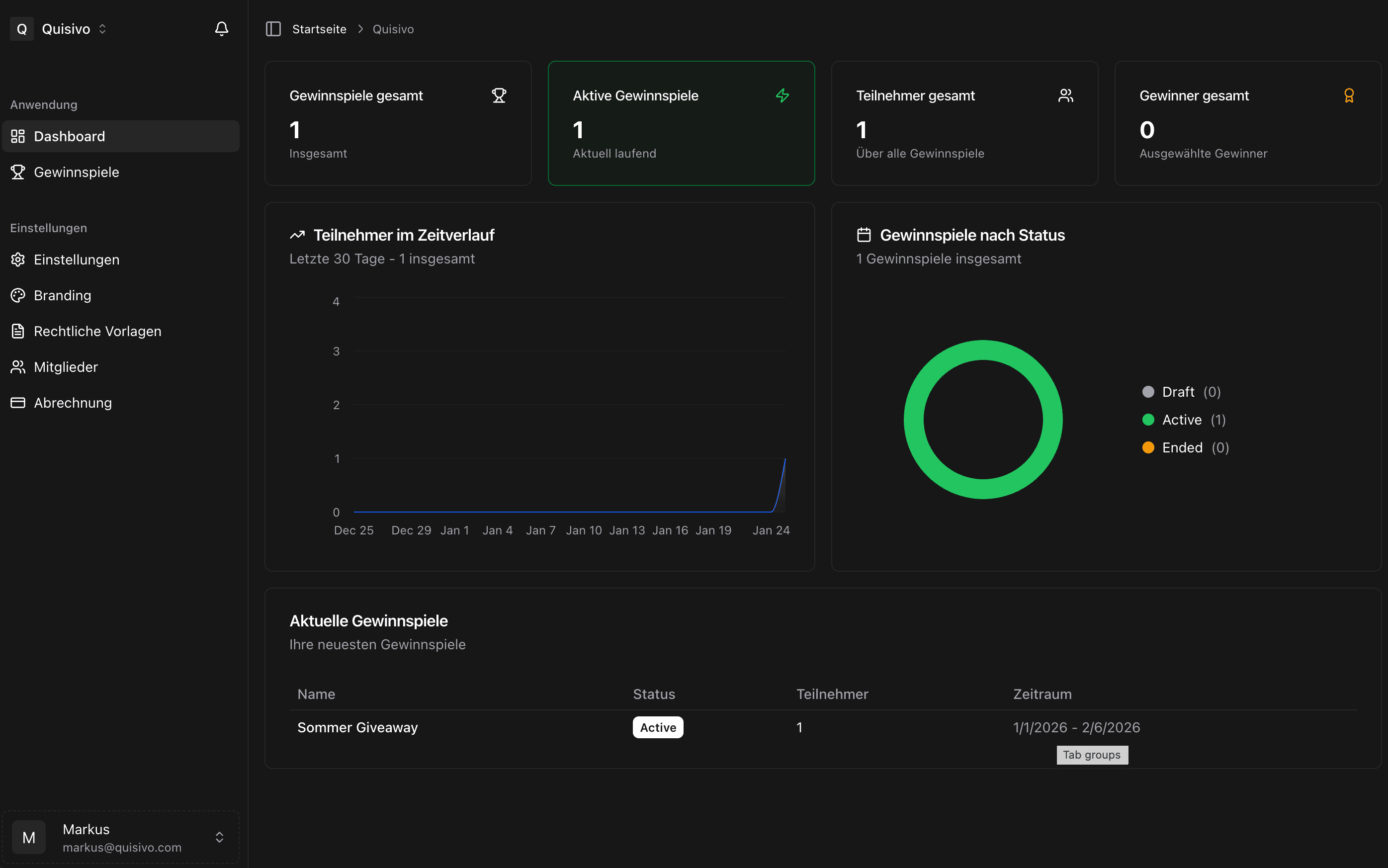
Task: Open Branding via the palette icon
Action: [17, 295]
